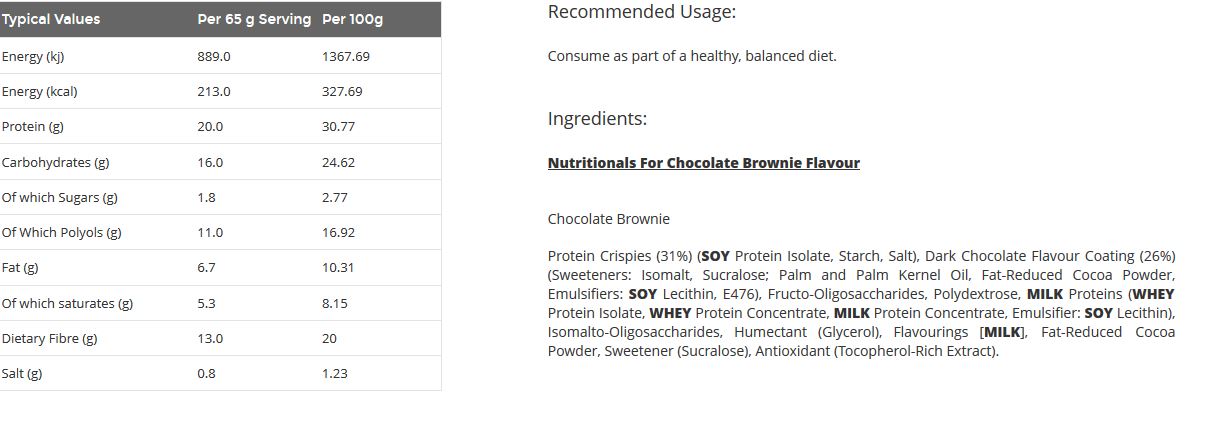Click the "Recommended Usage:" heading

641,12
